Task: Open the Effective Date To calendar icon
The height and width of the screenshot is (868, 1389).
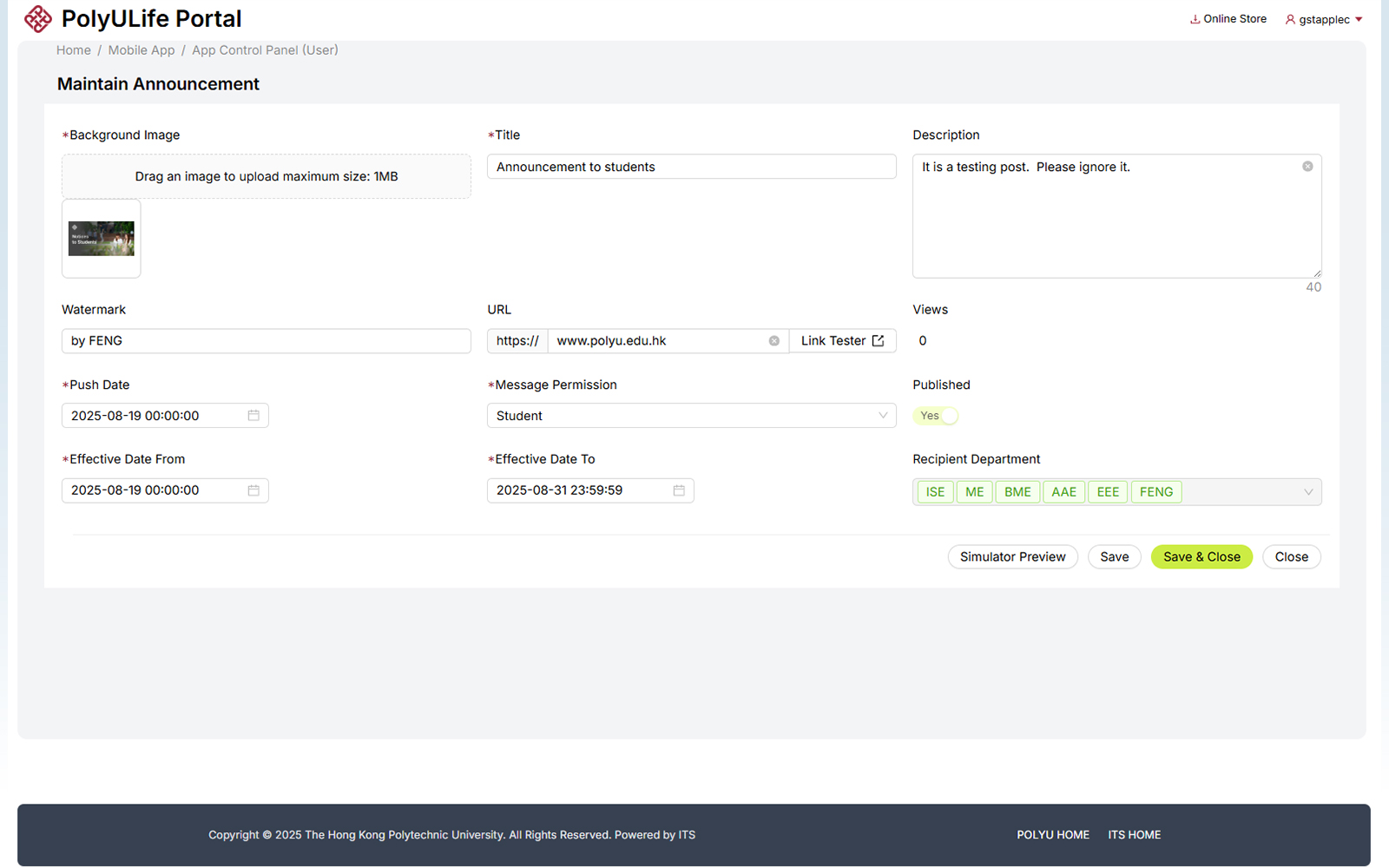Action: point(679,490)
